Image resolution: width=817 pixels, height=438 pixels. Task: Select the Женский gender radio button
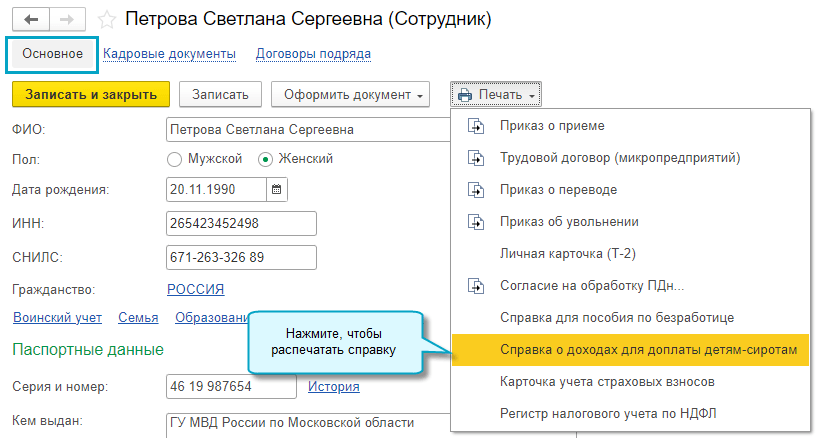click(x=265, y=158)
